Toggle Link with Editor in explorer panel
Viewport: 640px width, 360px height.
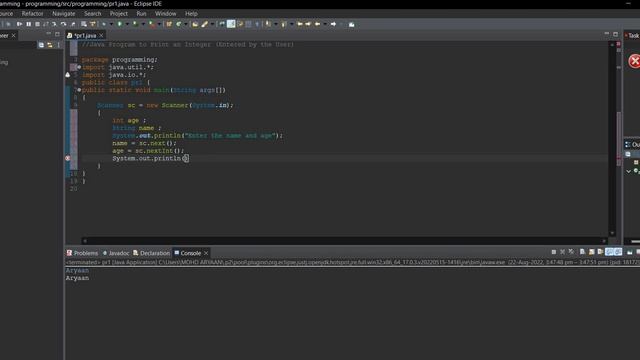click(50, 45)
